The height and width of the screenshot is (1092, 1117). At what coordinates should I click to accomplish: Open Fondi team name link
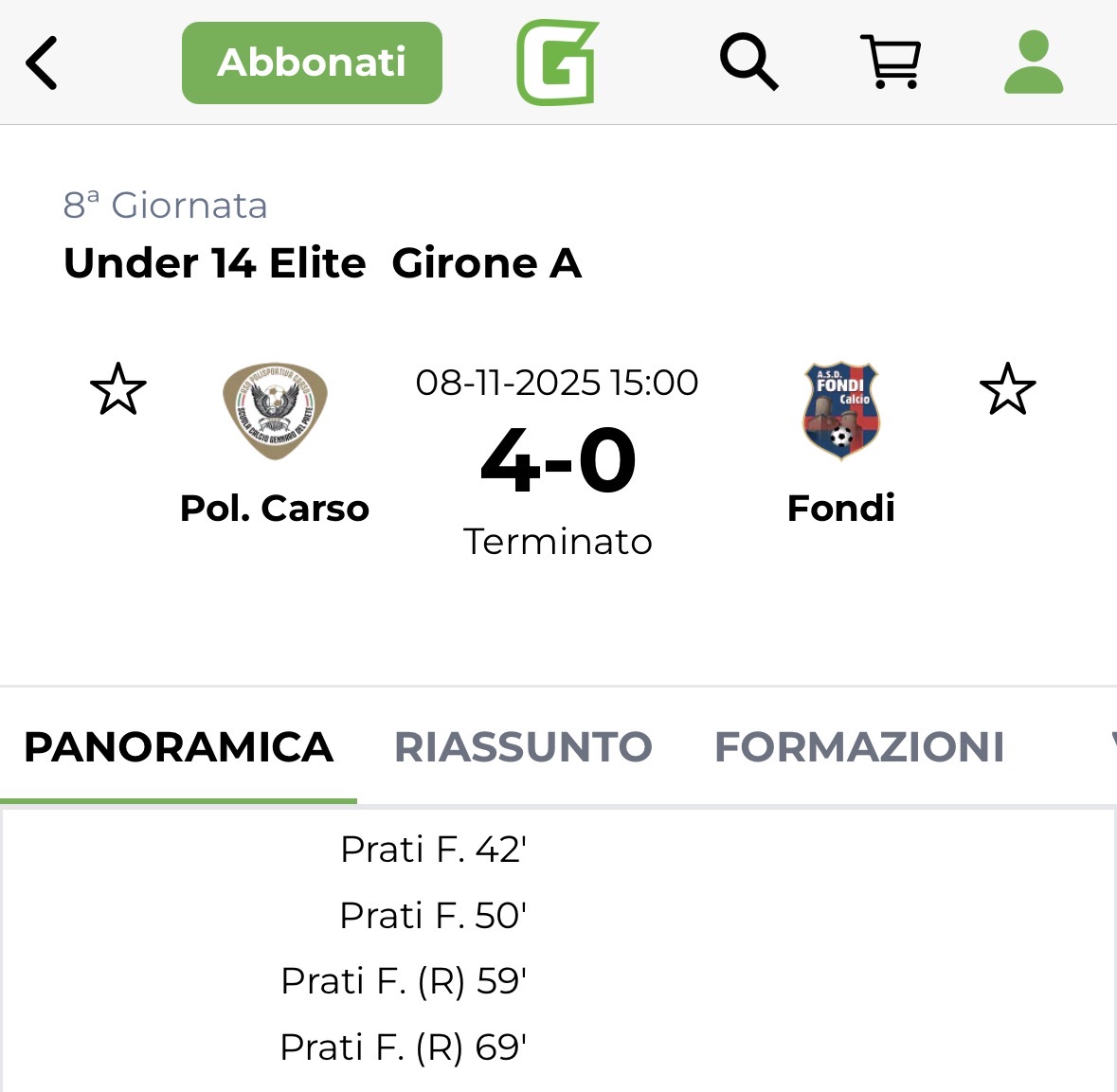pos(840,509)
